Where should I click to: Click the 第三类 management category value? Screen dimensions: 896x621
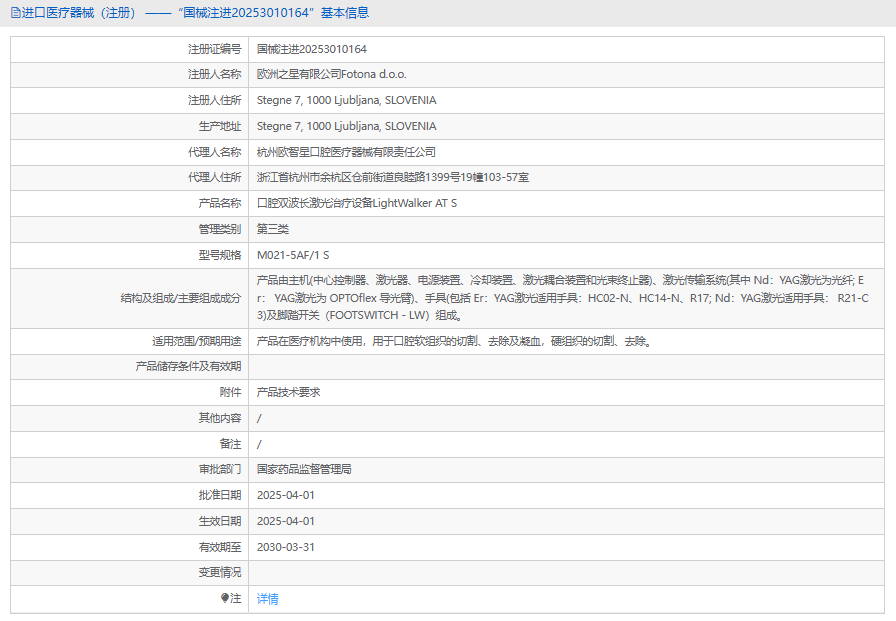tap(273, 229)
